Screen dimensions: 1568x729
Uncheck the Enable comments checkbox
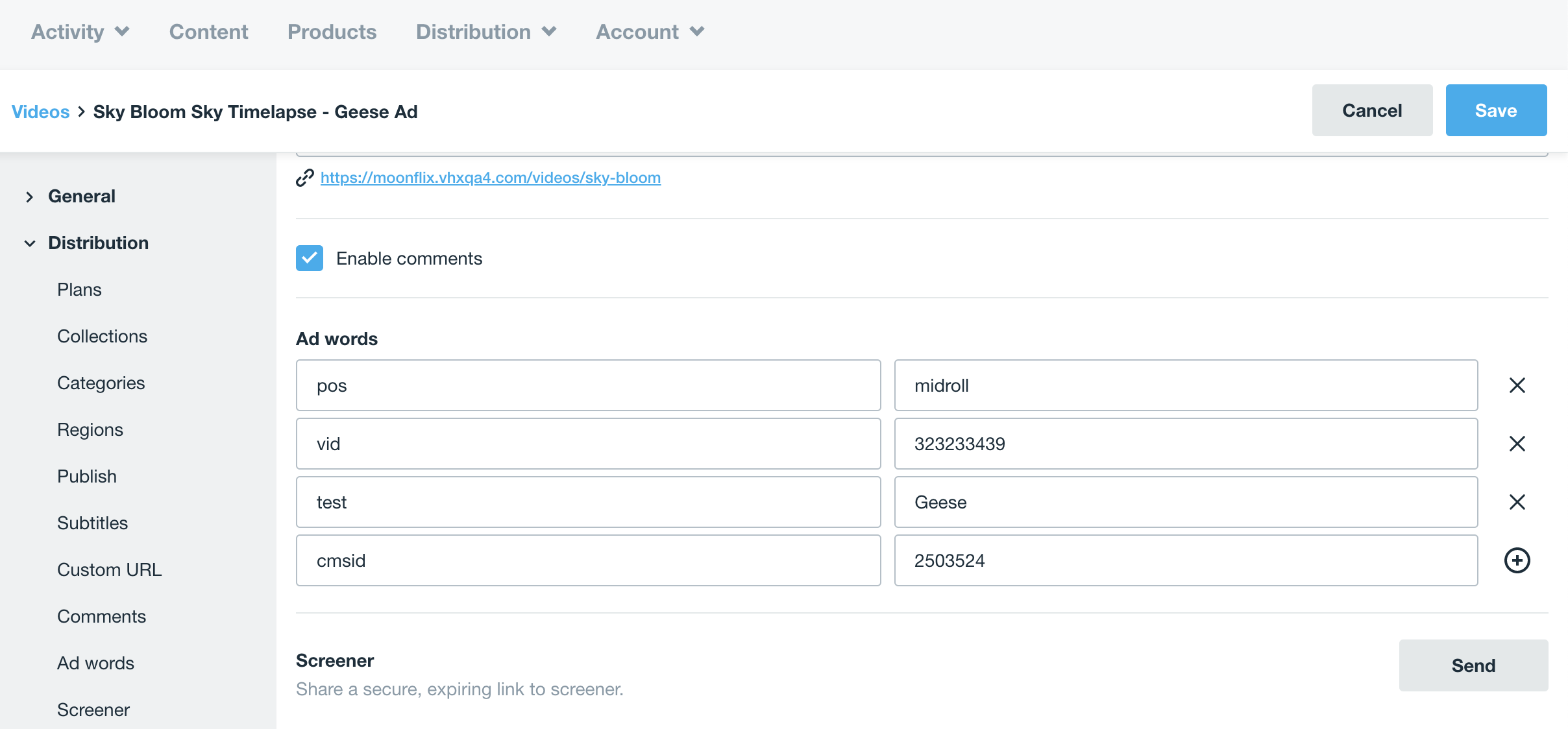(x=310, y=258)
